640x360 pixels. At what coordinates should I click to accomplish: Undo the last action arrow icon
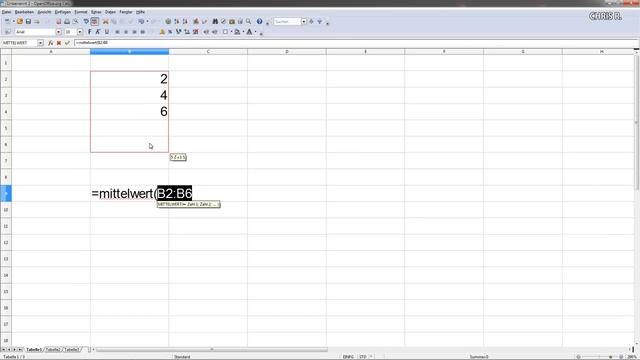coord(141,21)
